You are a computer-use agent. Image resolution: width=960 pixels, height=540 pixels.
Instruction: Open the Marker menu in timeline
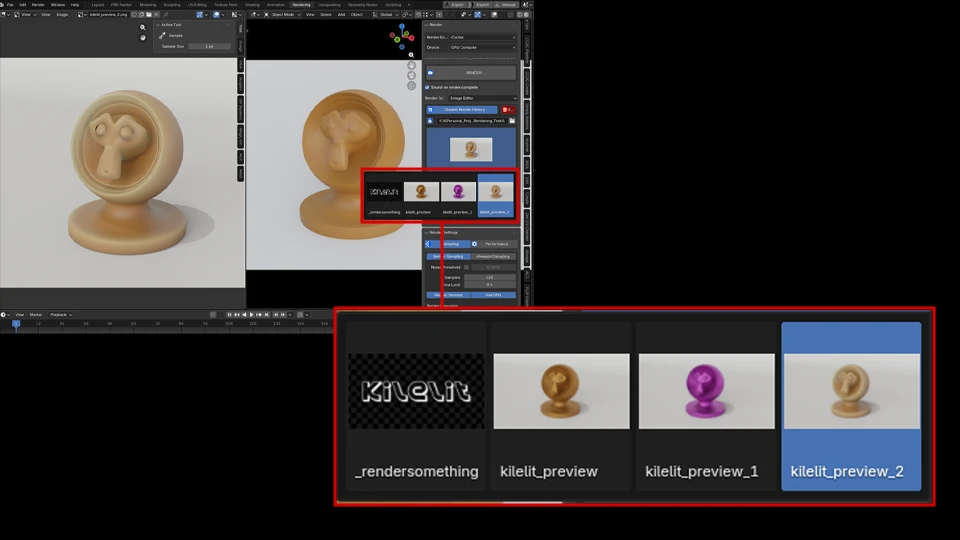tap(36, 315)
